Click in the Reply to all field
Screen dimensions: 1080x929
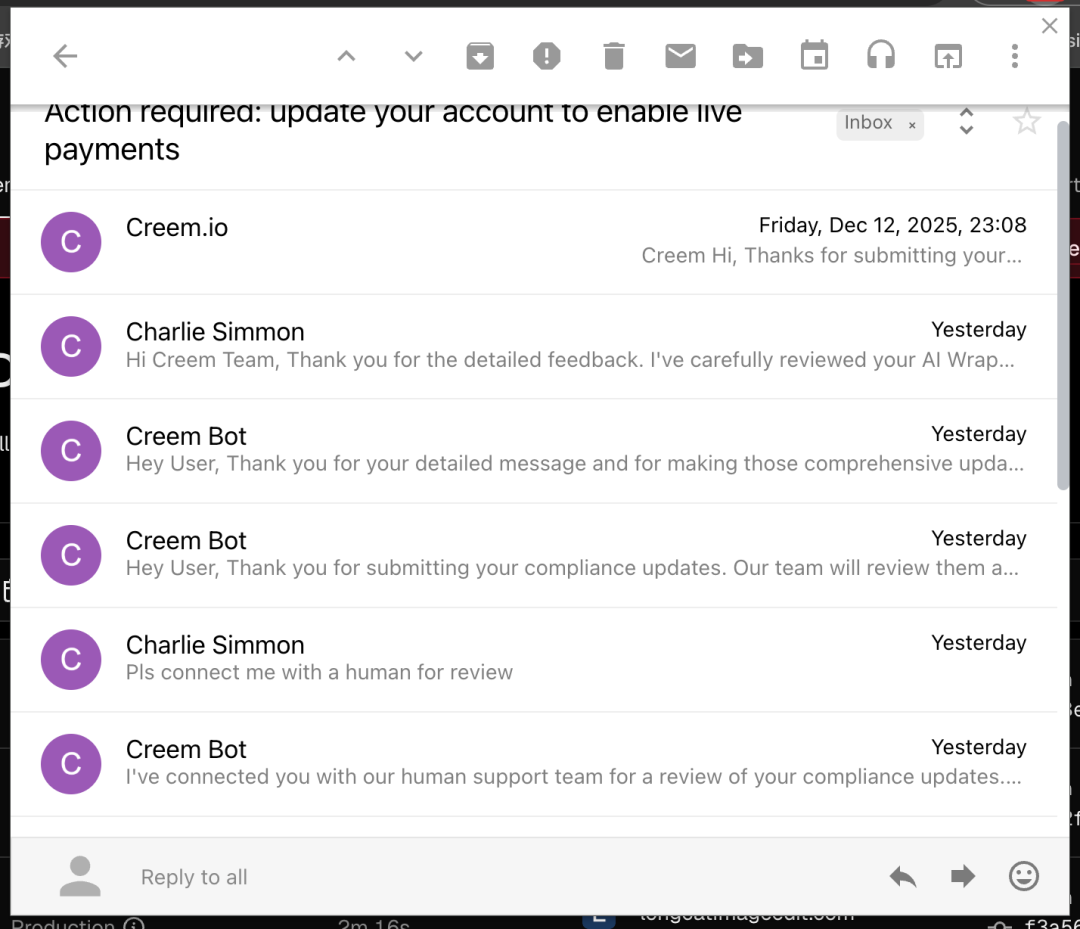pyautogui.click(x=194, y=877)
